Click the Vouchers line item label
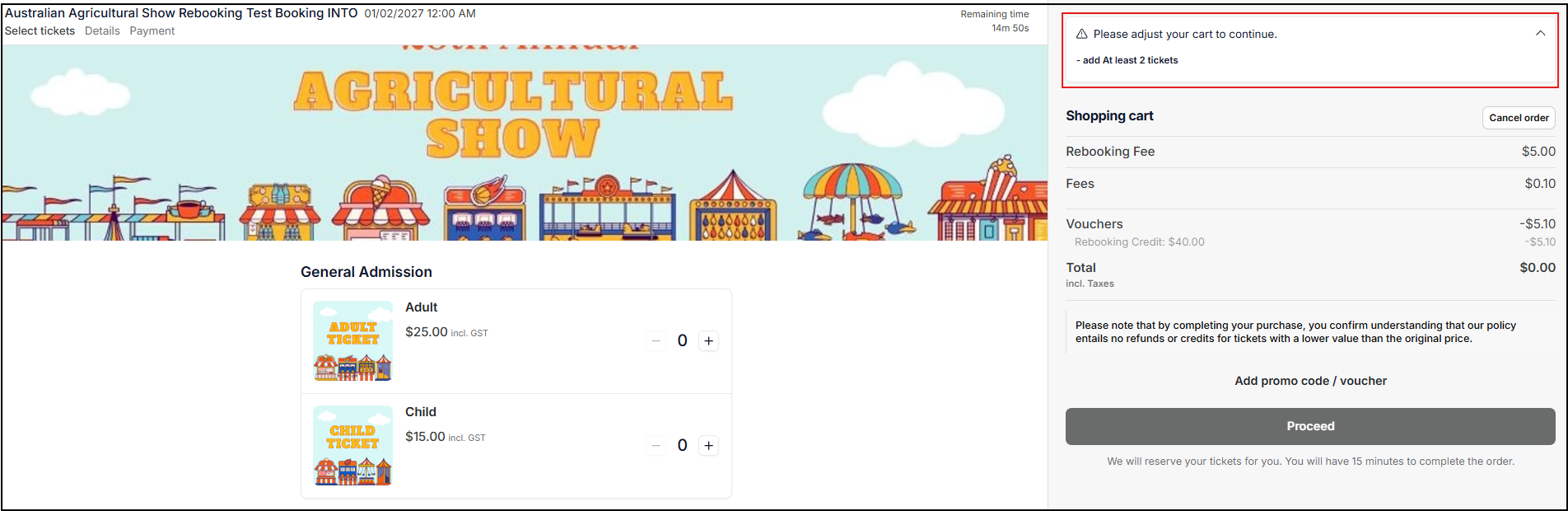The height and width of the screenshot is (511, 1568). click(x=1094, y=224)
